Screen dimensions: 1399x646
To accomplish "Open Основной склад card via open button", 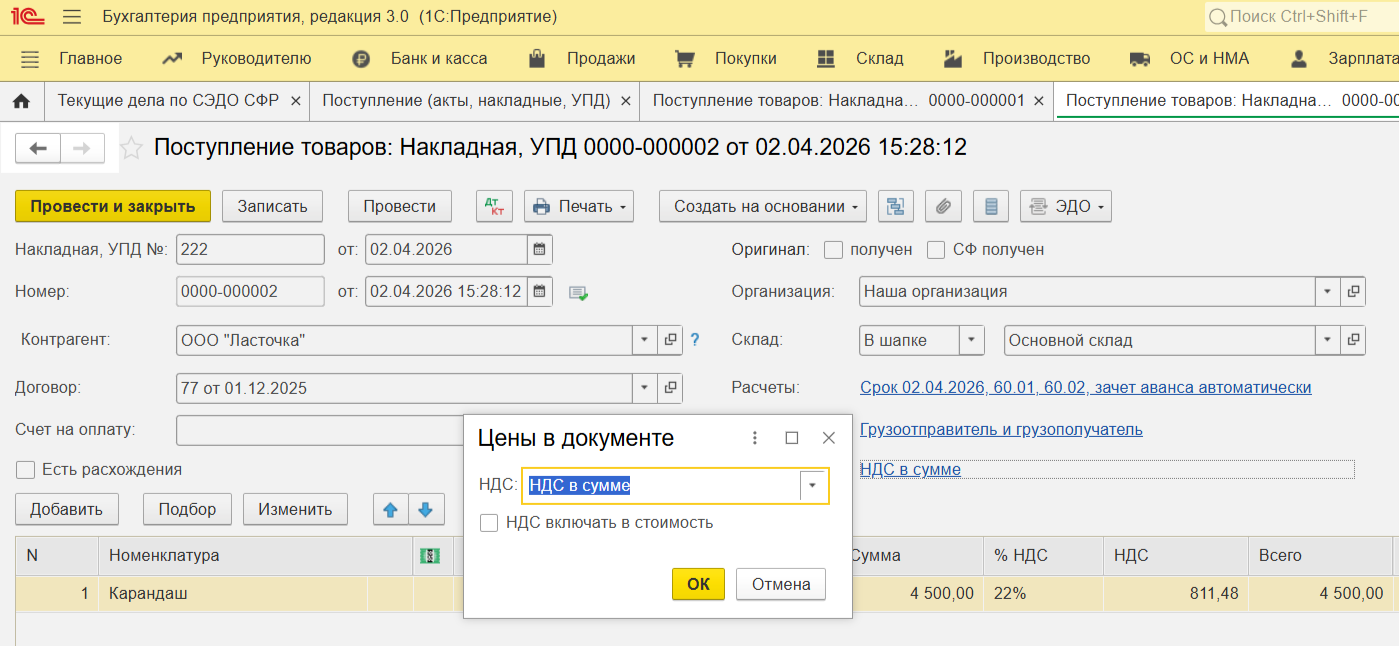I will pos(1353,340).
